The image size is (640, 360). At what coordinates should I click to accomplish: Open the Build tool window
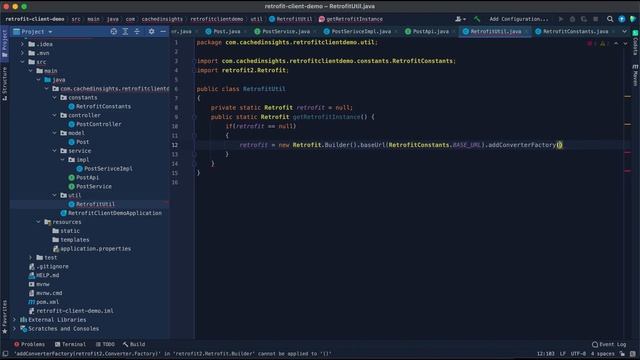pyautogui.click(x=134, y=344)
